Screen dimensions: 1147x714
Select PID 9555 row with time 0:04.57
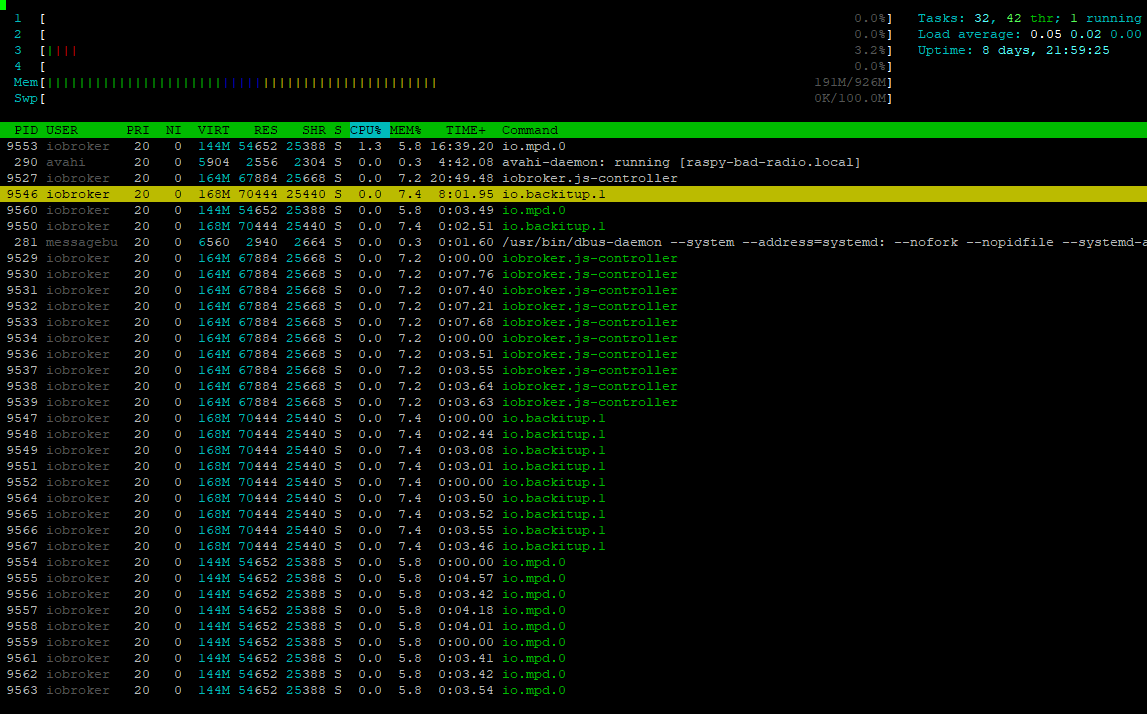point(574,579)
